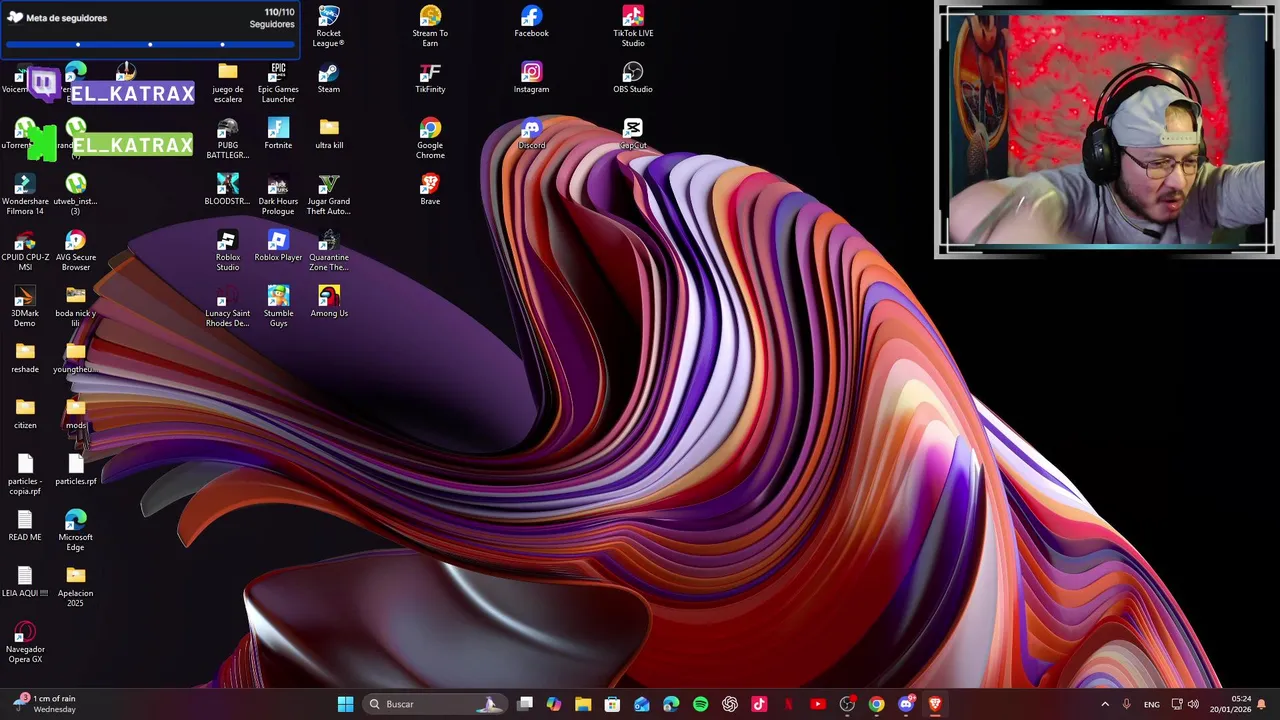The width and height of the screenshot is (1280, 720).
Task: Open Microsoft Edge desktop shortcut
Action: tap(75, 530)
